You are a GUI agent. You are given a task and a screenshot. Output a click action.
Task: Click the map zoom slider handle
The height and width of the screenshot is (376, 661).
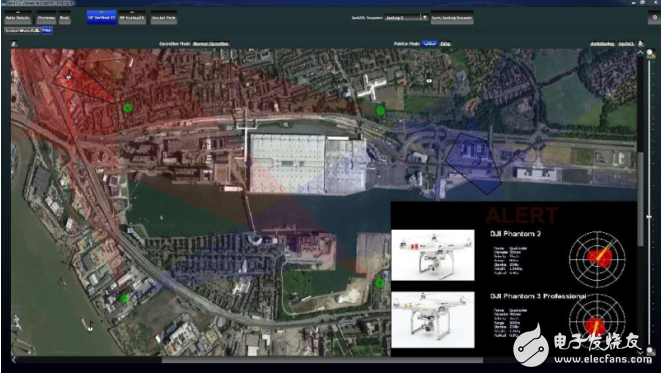point(649,217)
